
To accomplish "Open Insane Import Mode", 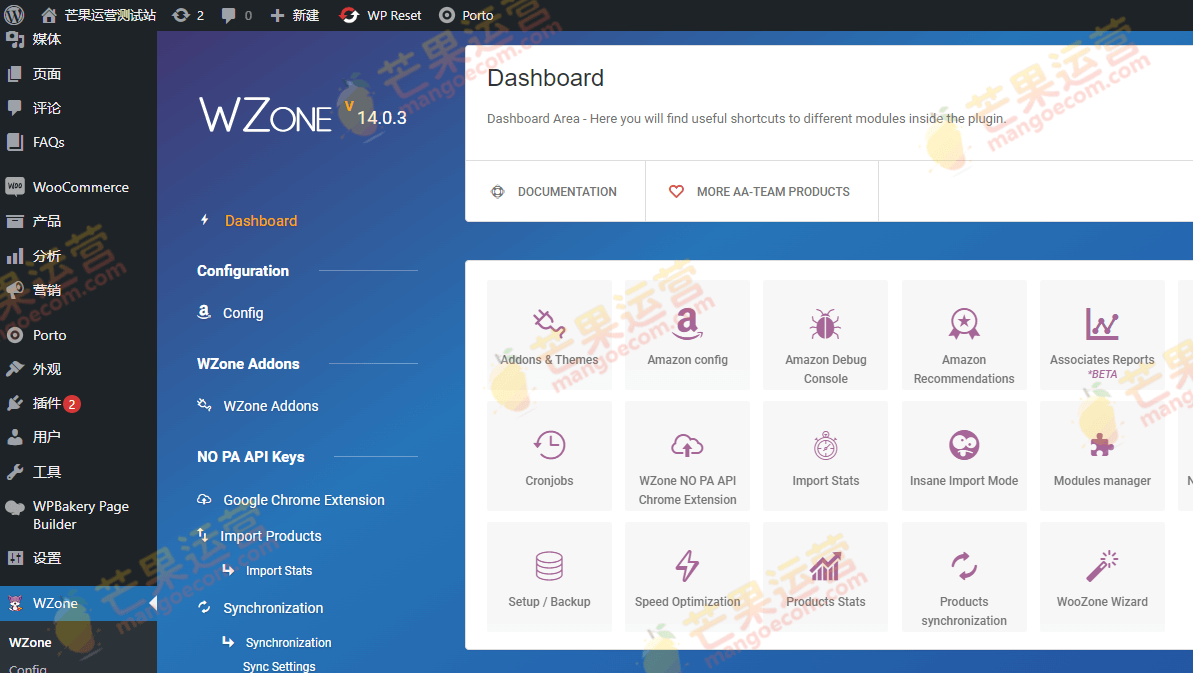I will tap(963, 456).
